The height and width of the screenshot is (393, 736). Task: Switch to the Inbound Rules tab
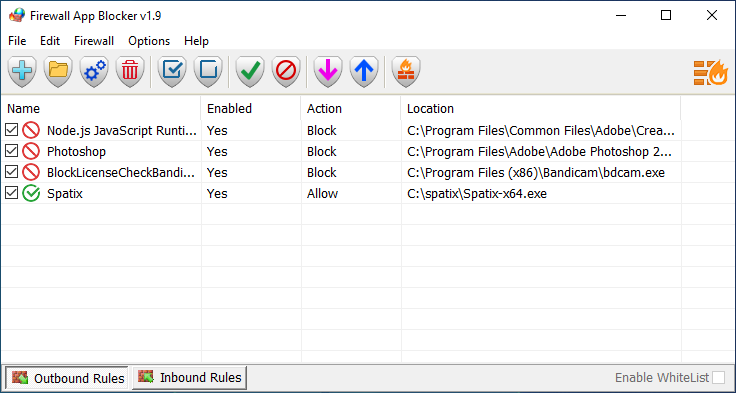click(190, 377)
